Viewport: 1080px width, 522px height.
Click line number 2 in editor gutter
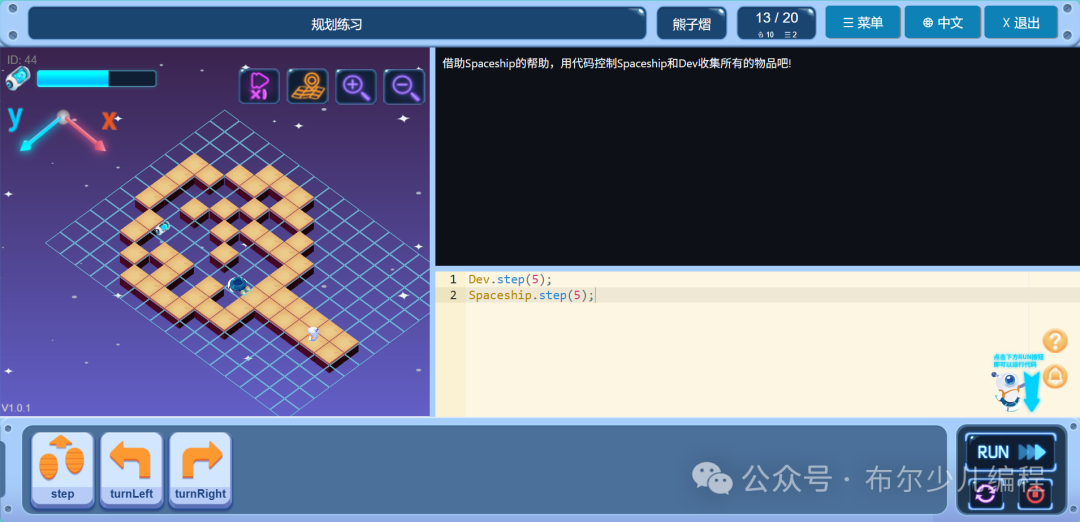[x=453, y=295]
